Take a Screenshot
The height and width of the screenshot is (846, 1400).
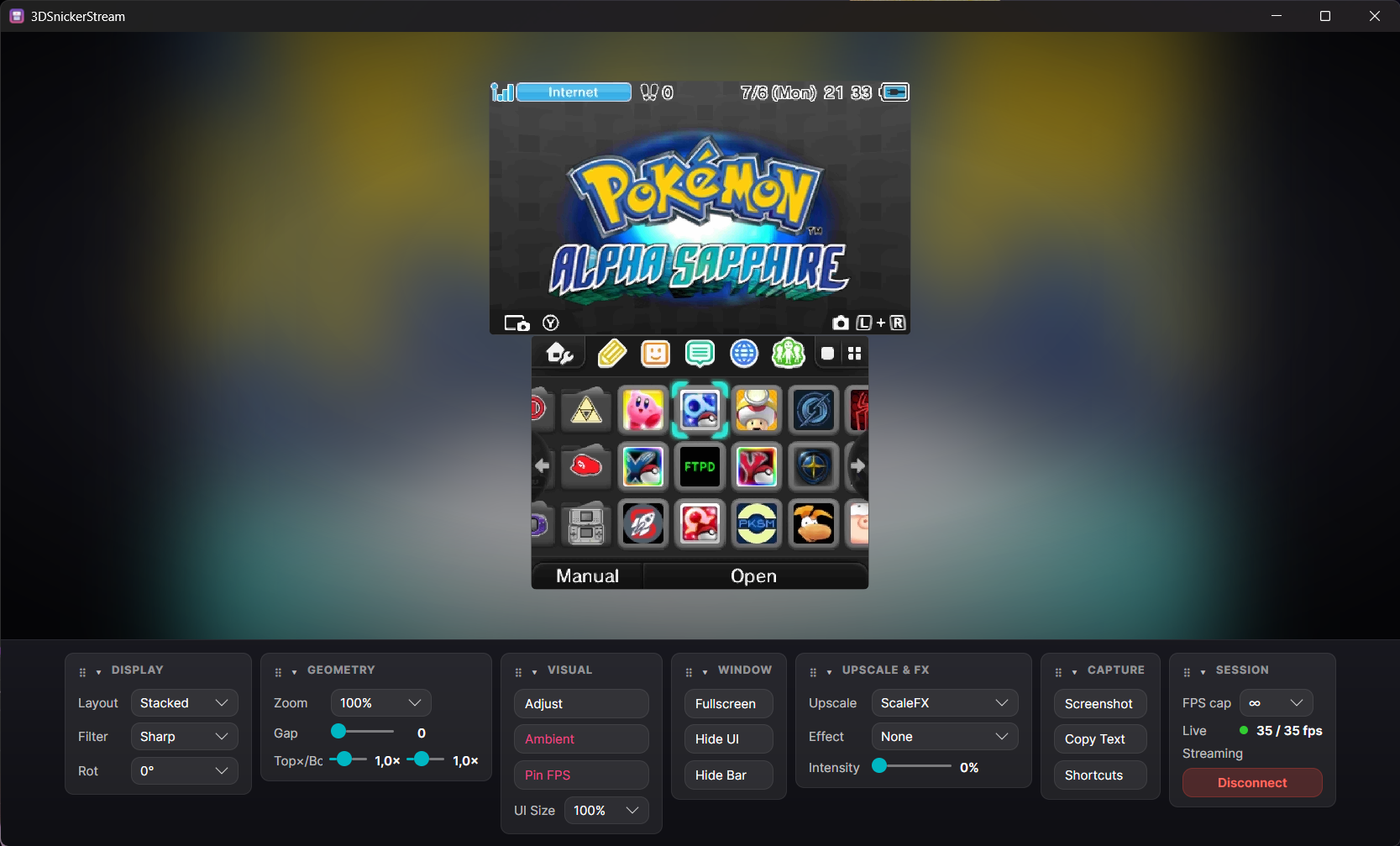[x=1100, y=704]
